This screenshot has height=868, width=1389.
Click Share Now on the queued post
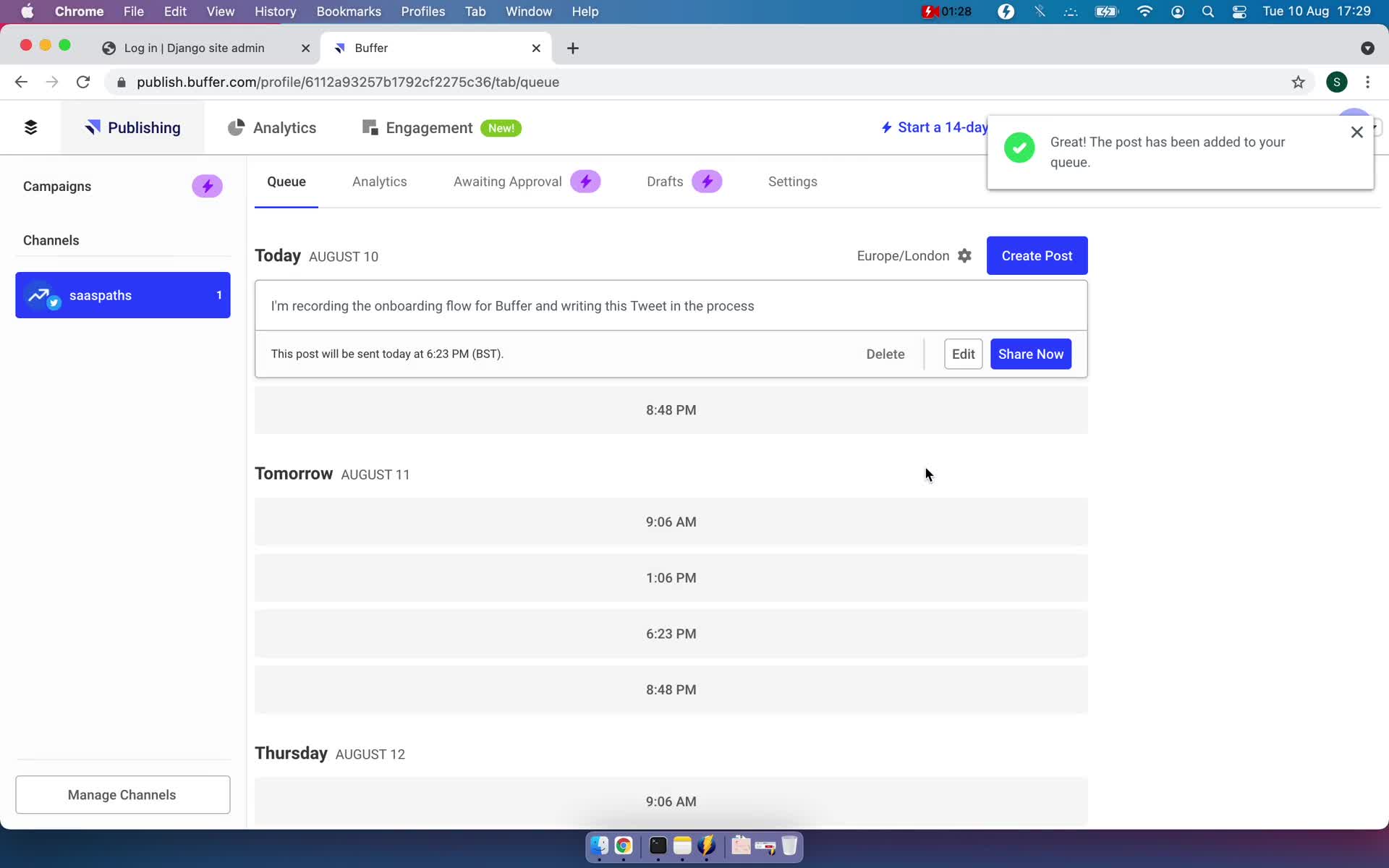pos(1030,354)
